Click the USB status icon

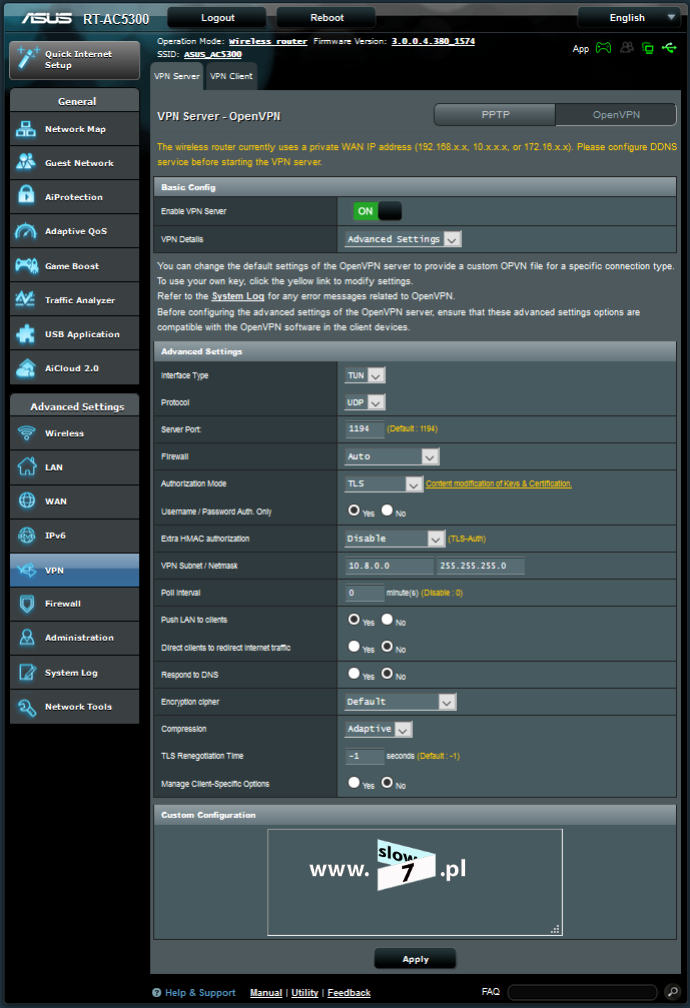(669, 48)
